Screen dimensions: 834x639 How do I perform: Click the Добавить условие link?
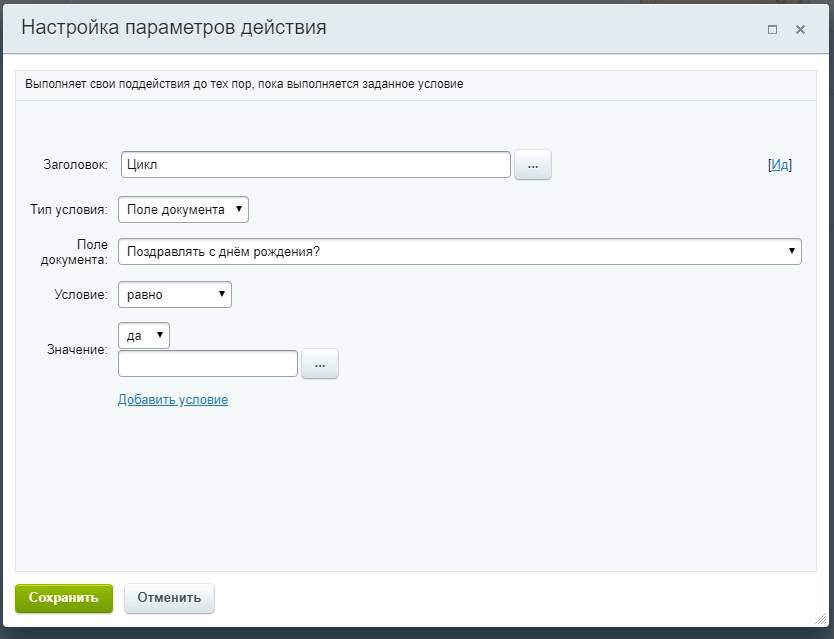pos(173,400)
